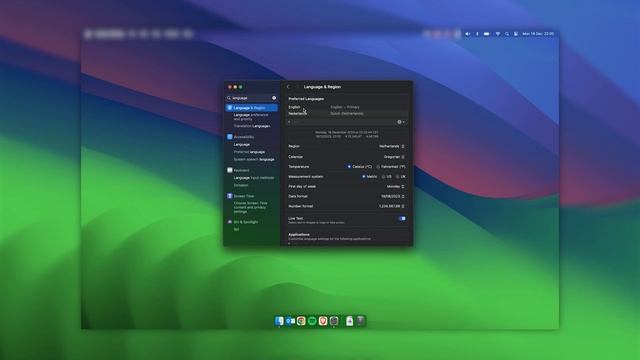
Task: Open System speech language result
Action: 254,159
